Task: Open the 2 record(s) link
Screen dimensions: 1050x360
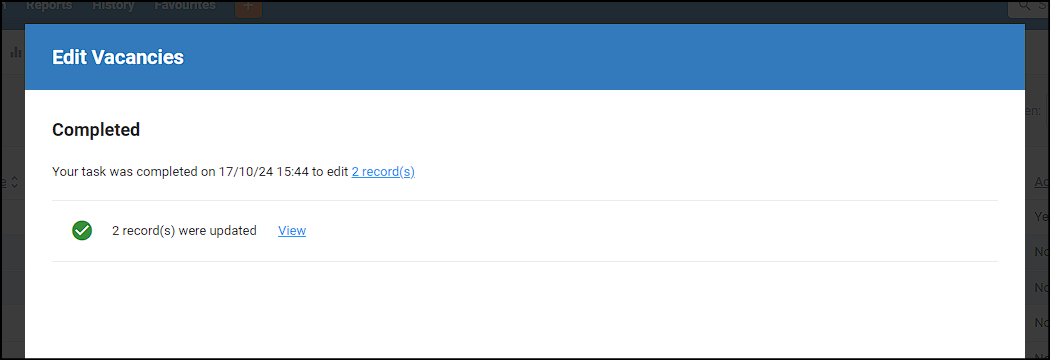Action: pyautogui.click(x=383, y=172)
